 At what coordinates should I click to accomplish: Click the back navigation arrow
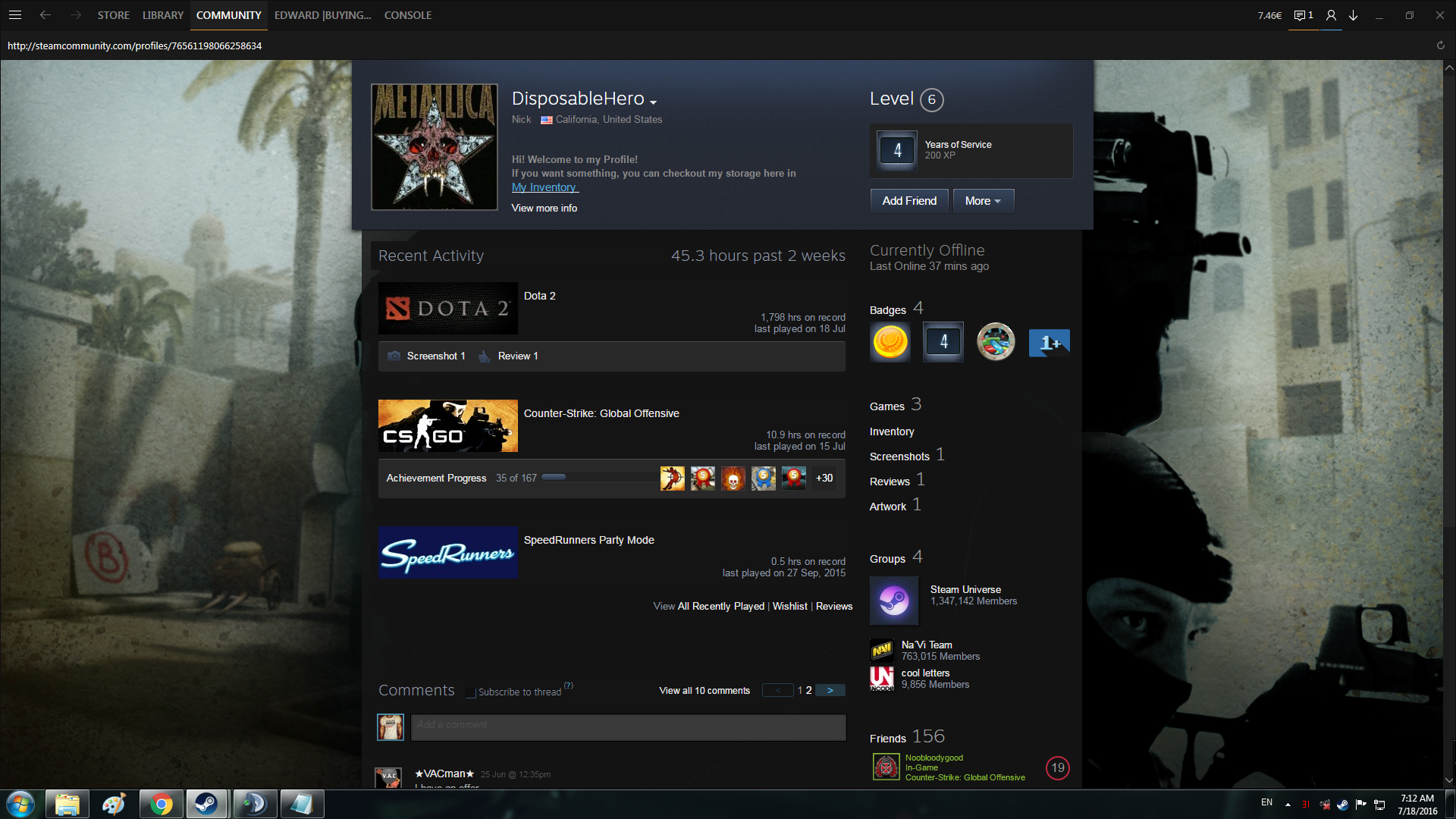click(x=45, y=15)
